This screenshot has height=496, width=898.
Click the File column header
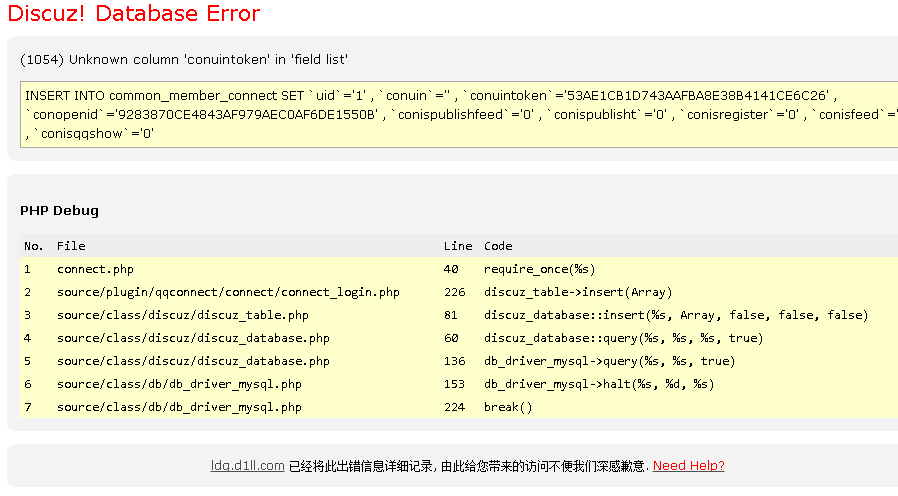click(x=71, y=246)
